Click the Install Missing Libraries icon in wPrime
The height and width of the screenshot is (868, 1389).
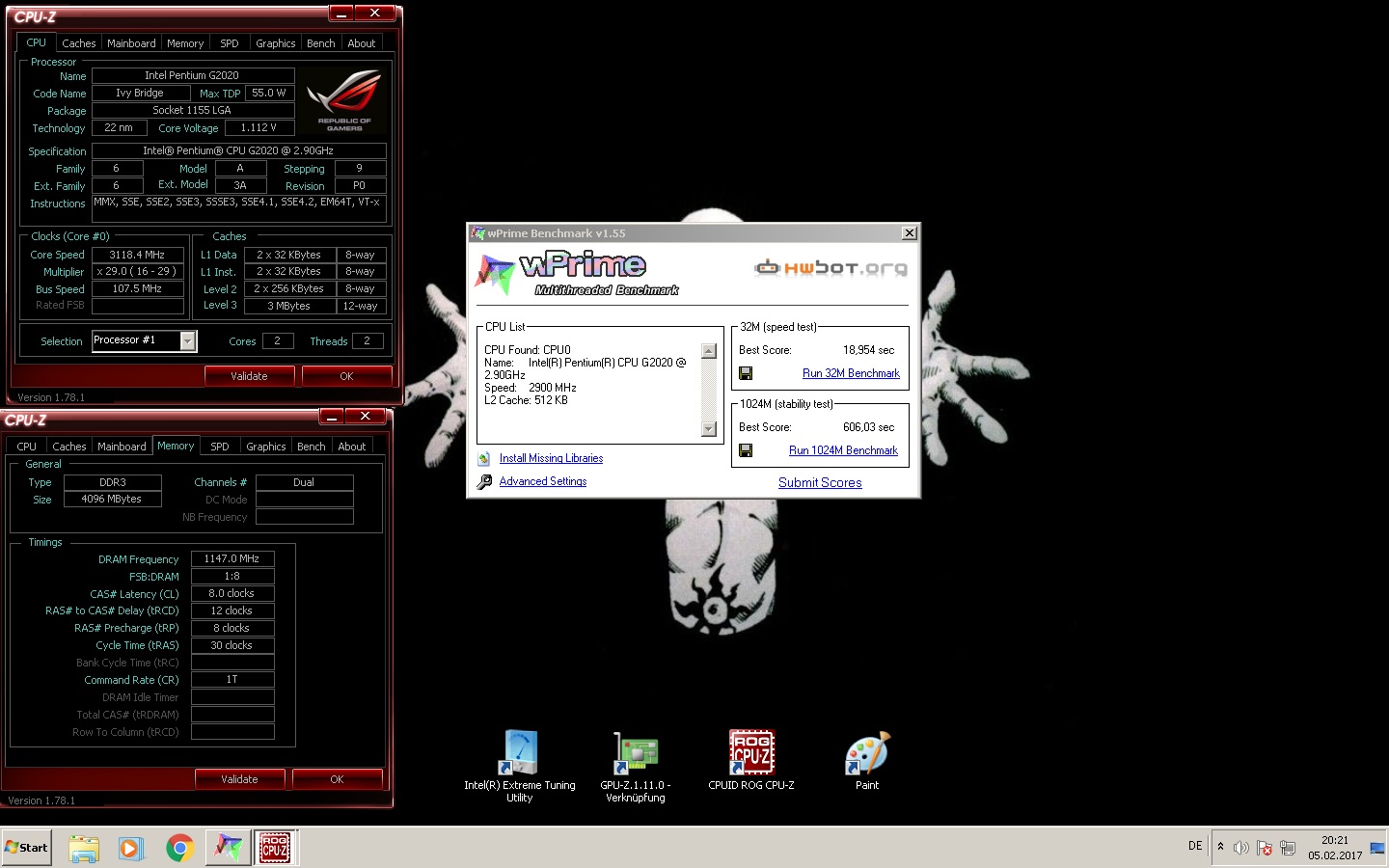pyautogui.click(x=484, y=458)
